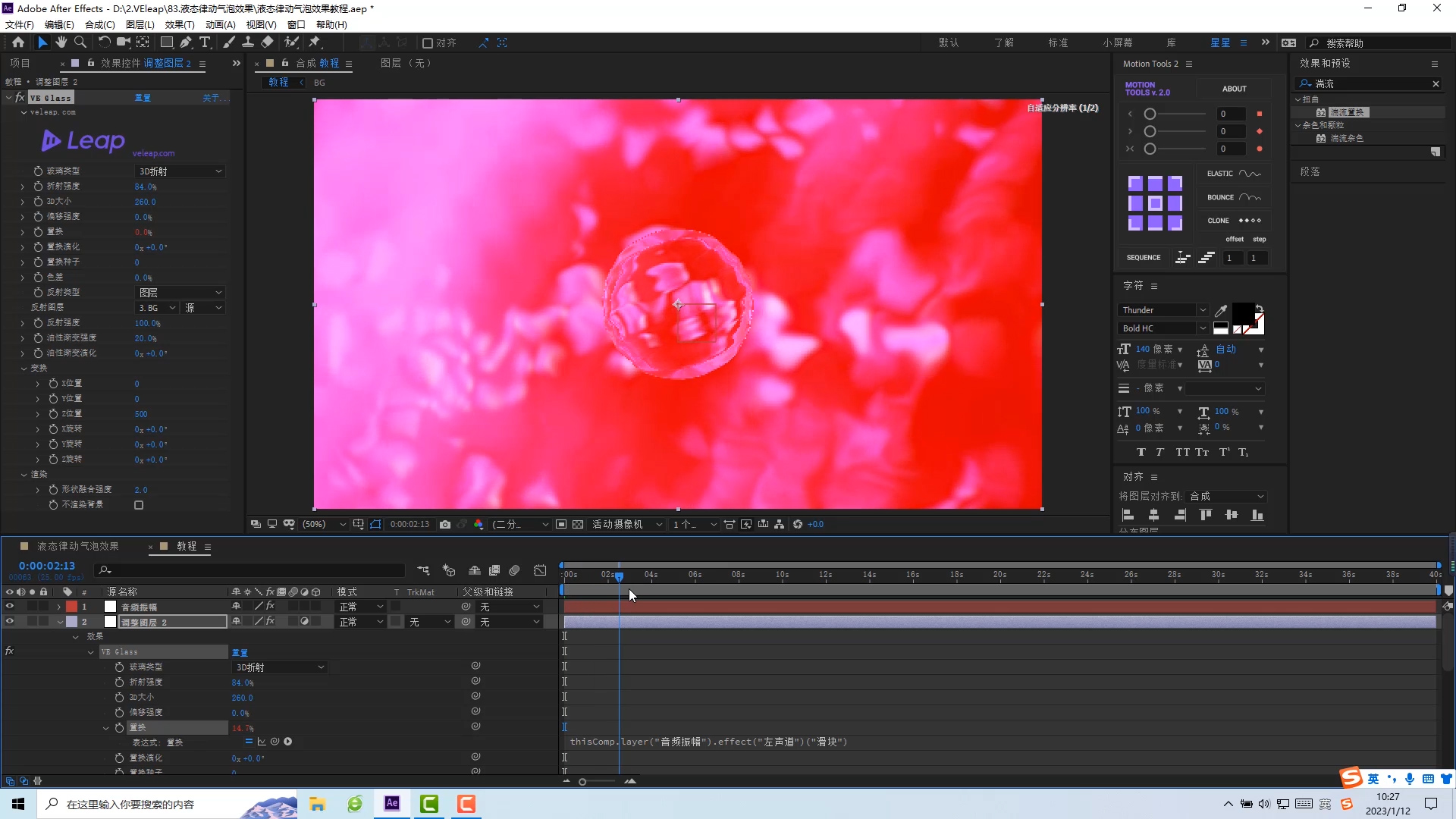1456x819 pixels.
Task: Select the Rectangle shape tool
Action: [167, 42]
